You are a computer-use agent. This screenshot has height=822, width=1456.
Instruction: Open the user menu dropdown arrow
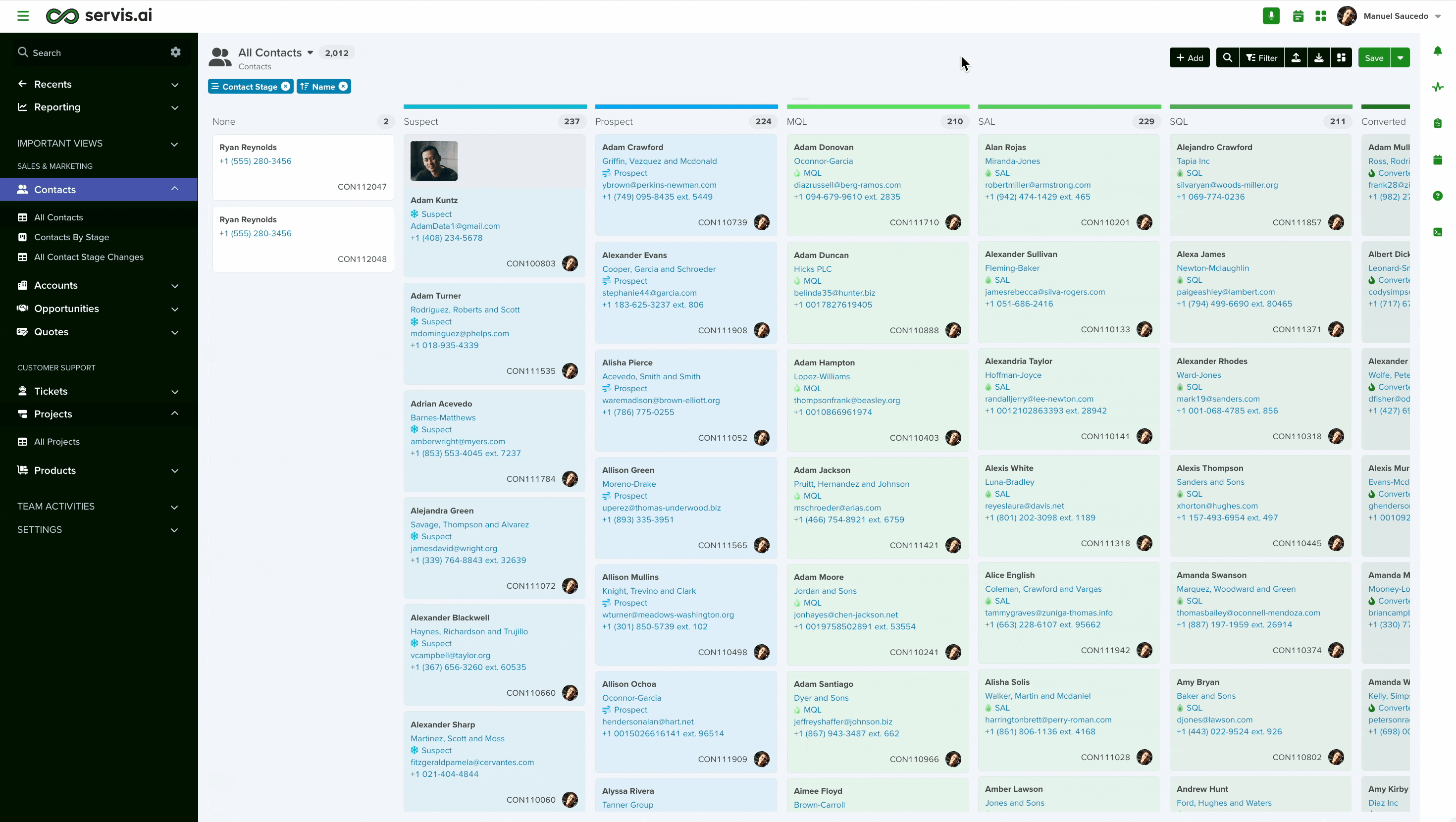[x=1438, y=16]
